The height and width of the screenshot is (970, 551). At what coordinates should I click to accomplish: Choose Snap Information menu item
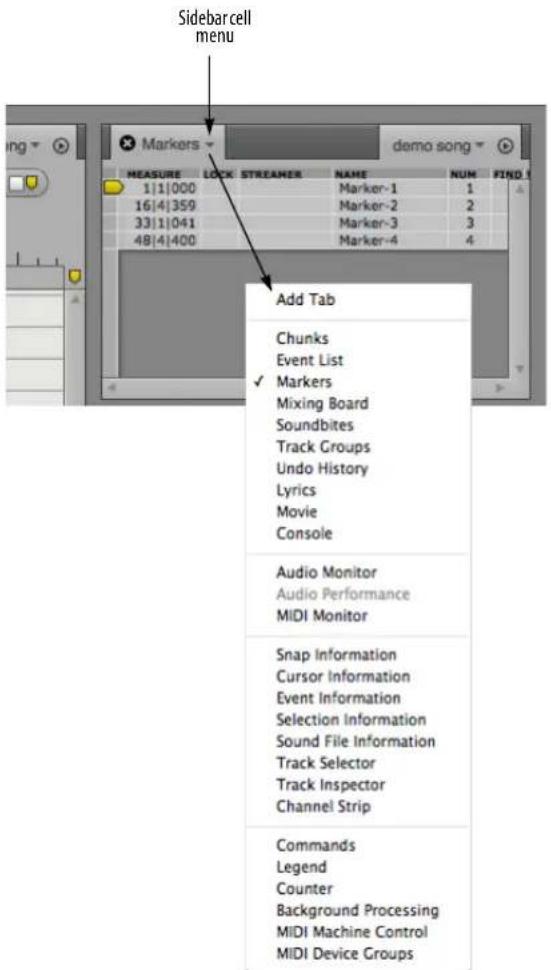pyautogui.click(x=336, y=655)
